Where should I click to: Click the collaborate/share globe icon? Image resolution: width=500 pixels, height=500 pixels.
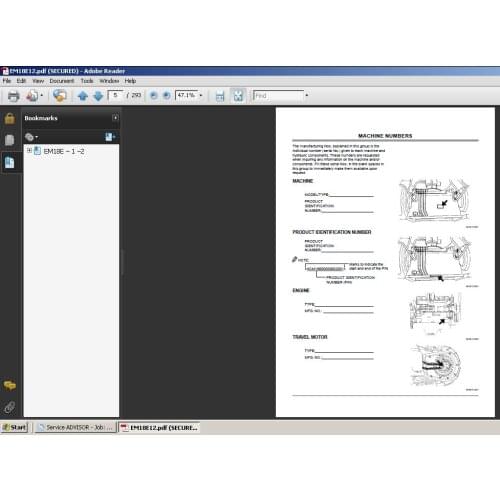click(x=60, y=96)
